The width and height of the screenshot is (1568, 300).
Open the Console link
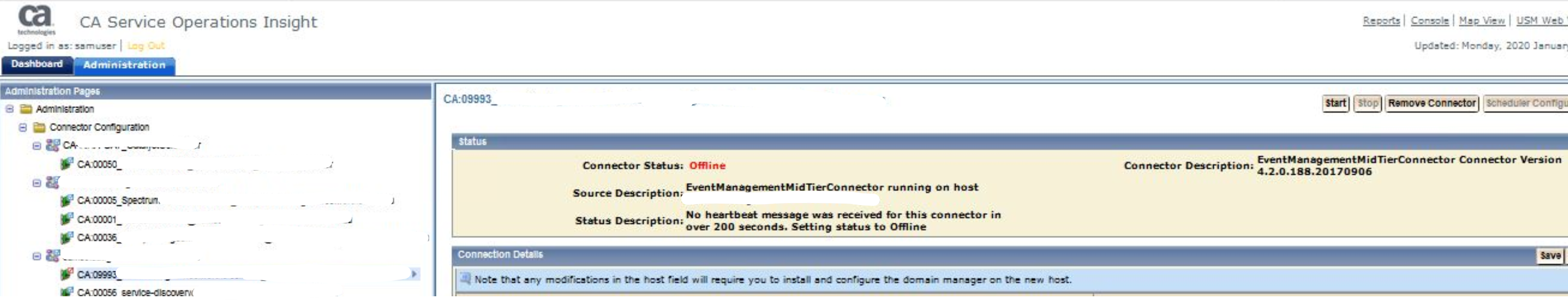(1430, 21)
